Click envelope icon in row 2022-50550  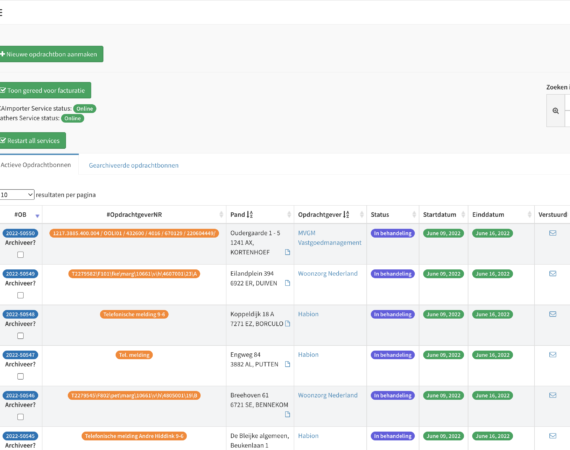pos(553,233)
